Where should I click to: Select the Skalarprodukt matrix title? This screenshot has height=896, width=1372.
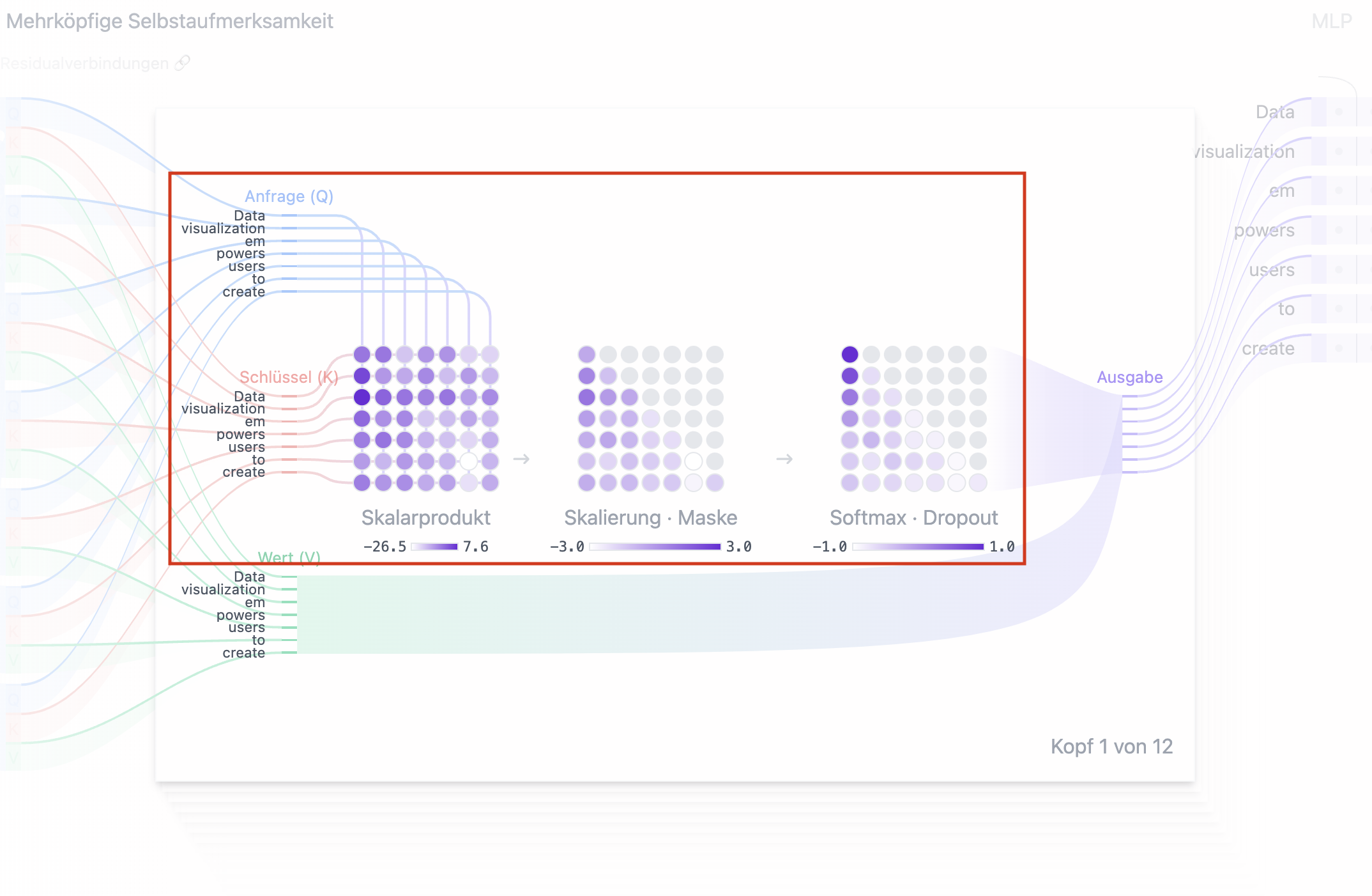(x=425, y=518)
